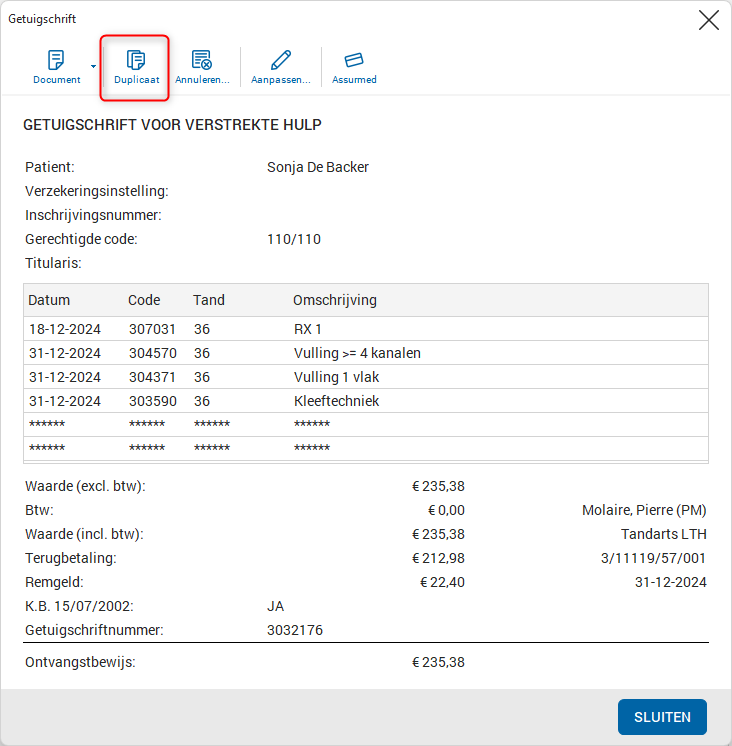Click the Verzekeringsinstelling label
The image size is (732, 746).
pos(97,191)
